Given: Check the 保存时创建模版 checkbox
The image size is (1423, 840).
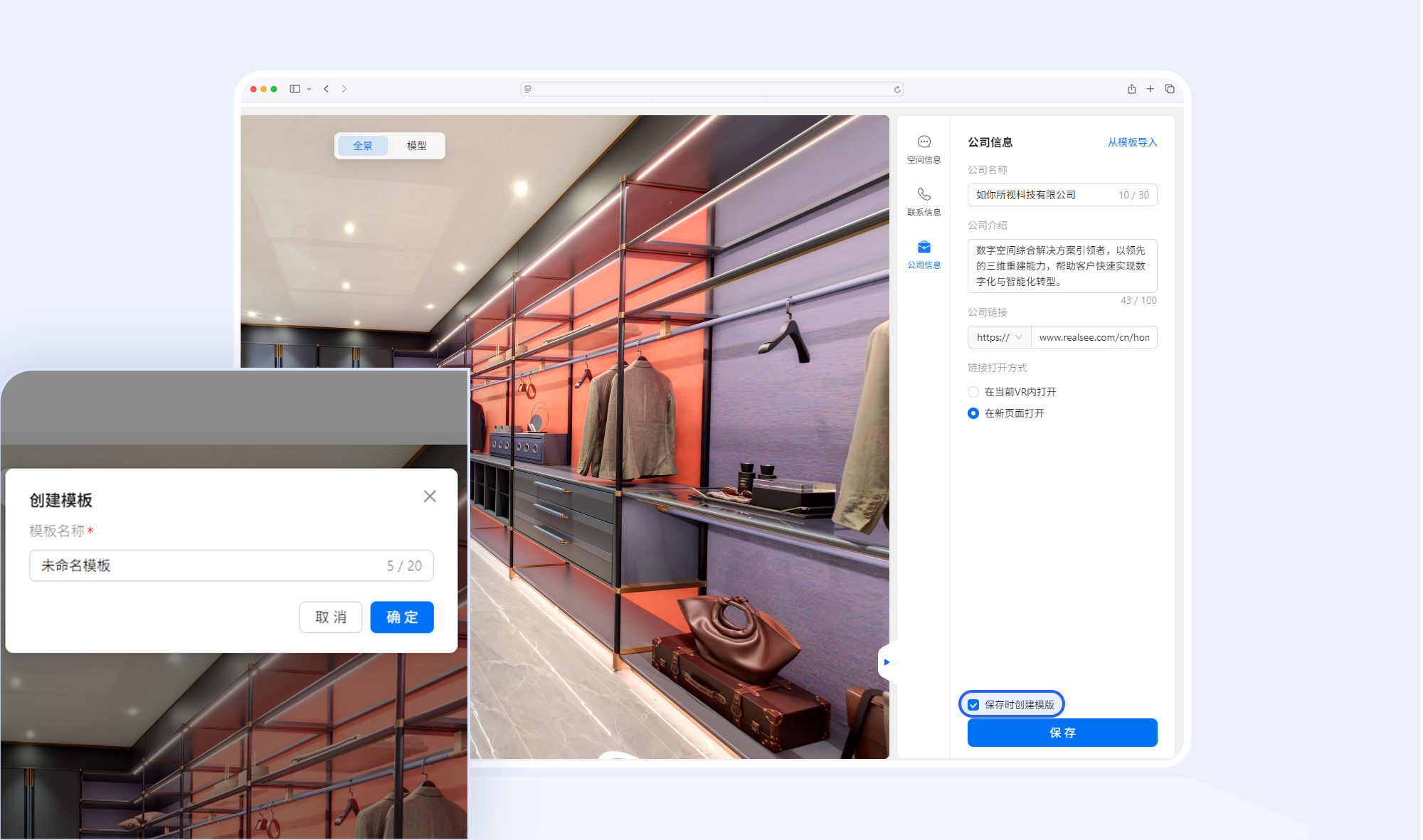Looking at the screenshot, I should tap(973, 705).
